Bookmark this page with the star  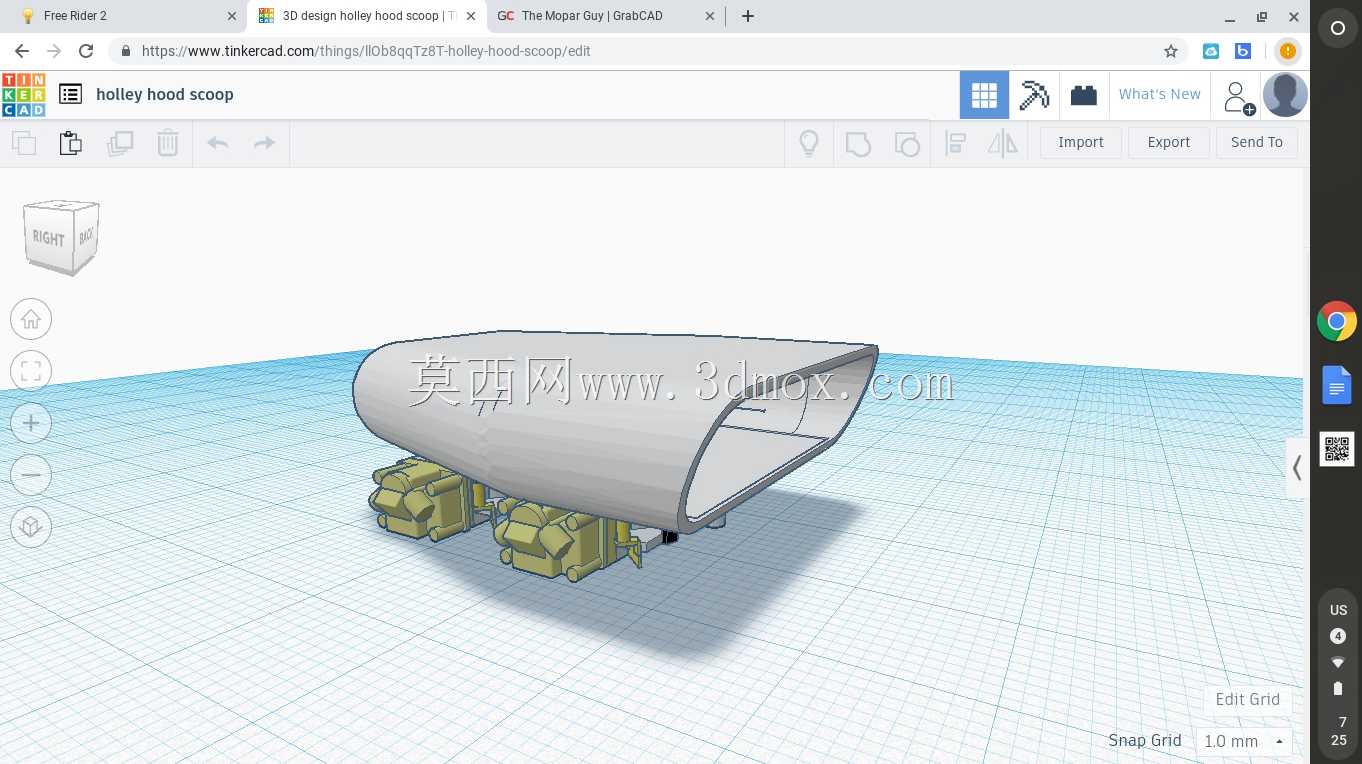pyautogui.click(x=1171, y=51)
